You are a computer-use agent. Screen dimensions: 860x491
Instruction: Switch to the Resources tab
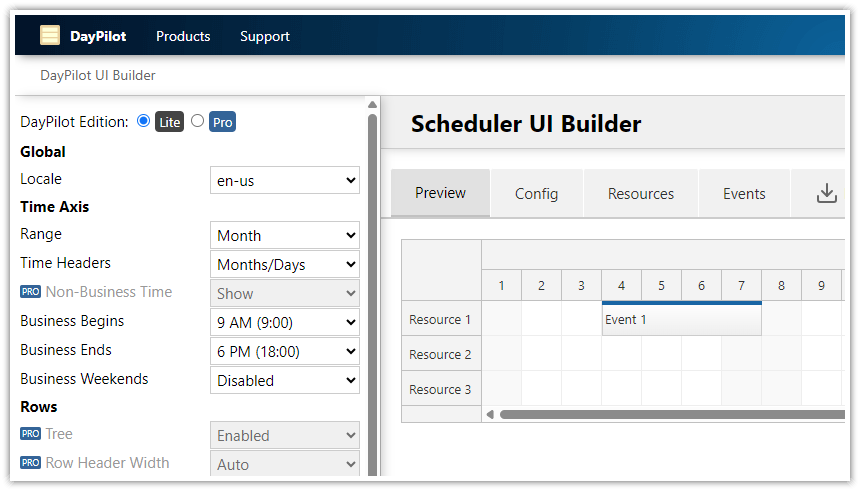[641, 194]
